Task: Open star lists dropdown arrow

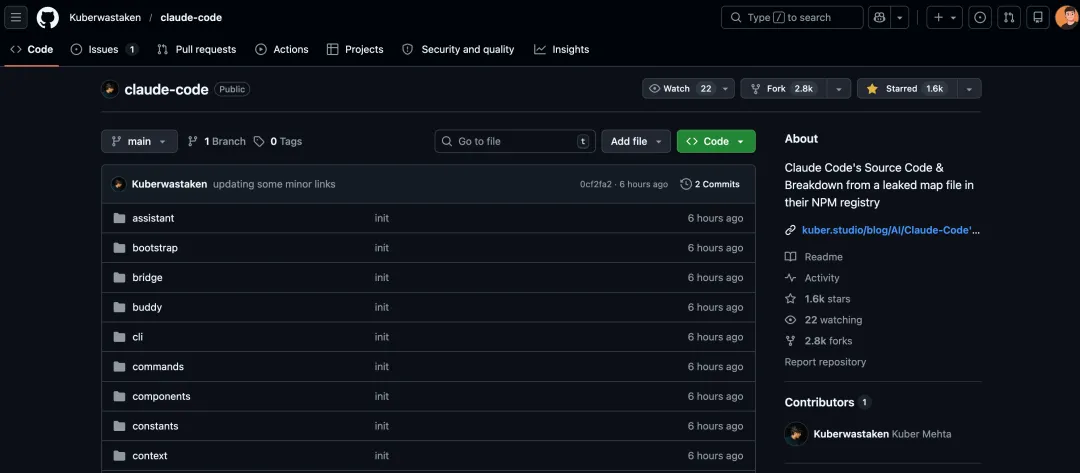Action: 969,89
